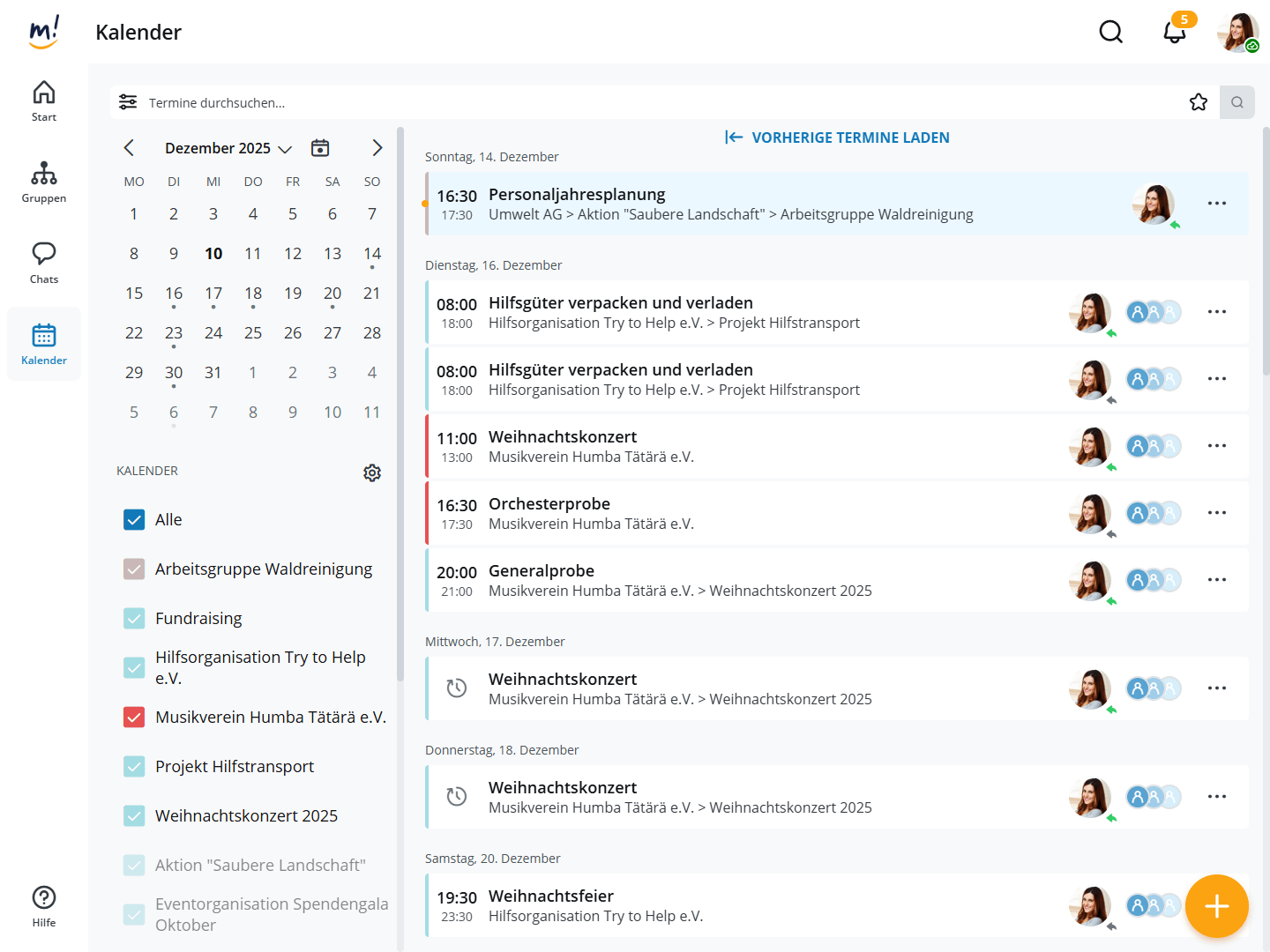Open notifications bell icon

pyautogui.click(x=1174, y=33)
